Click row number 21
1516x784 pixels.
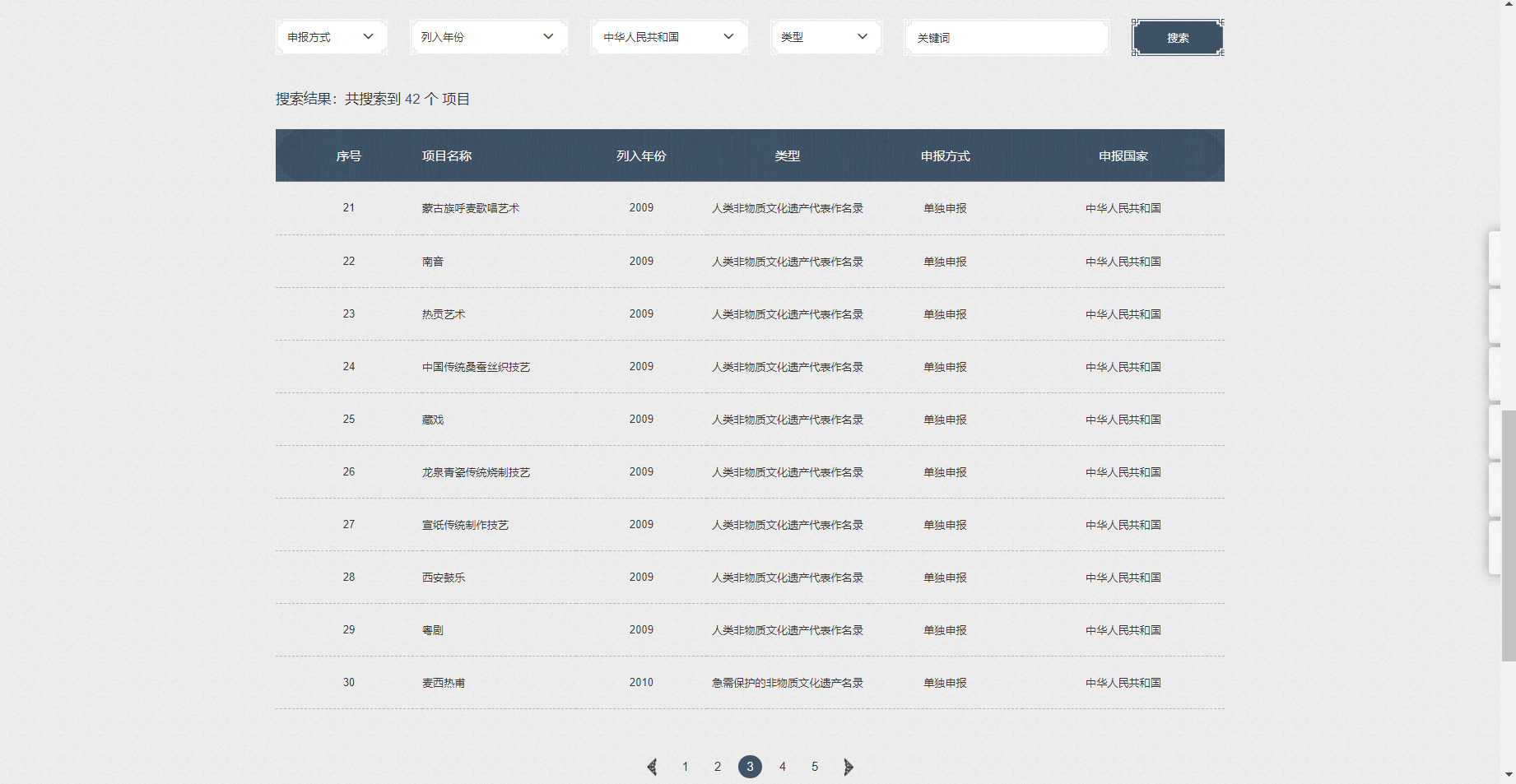pos(349,208)
